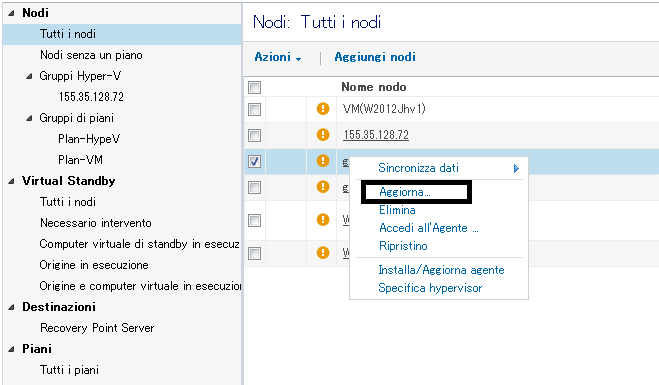Screen dimensions: 659x385
Task: Select Tutti i piani under Piani
Action: 69,370
